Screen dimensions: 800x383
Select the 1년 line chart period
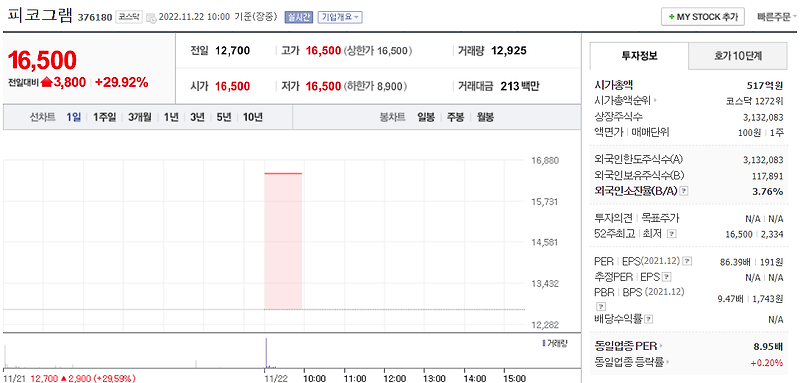170,117
